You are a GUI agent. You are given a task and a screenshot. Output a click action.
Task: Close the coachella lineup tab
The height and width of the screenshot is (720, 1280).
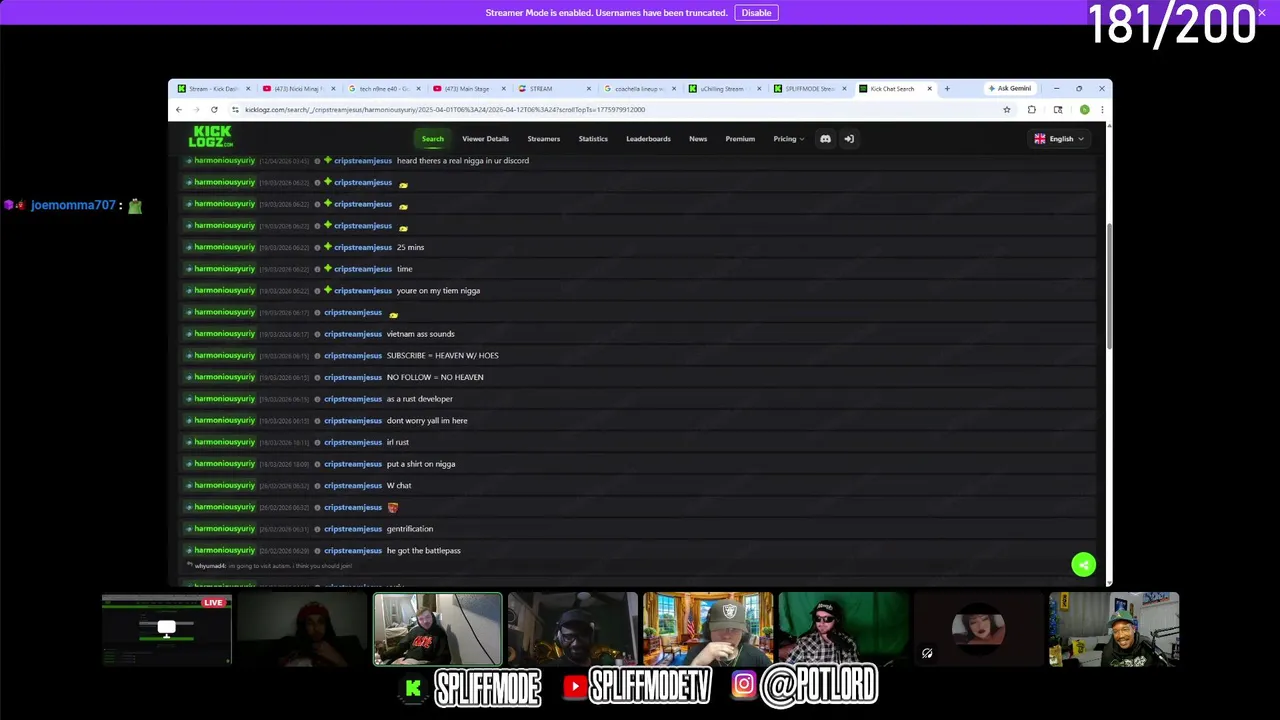[674, 89]
